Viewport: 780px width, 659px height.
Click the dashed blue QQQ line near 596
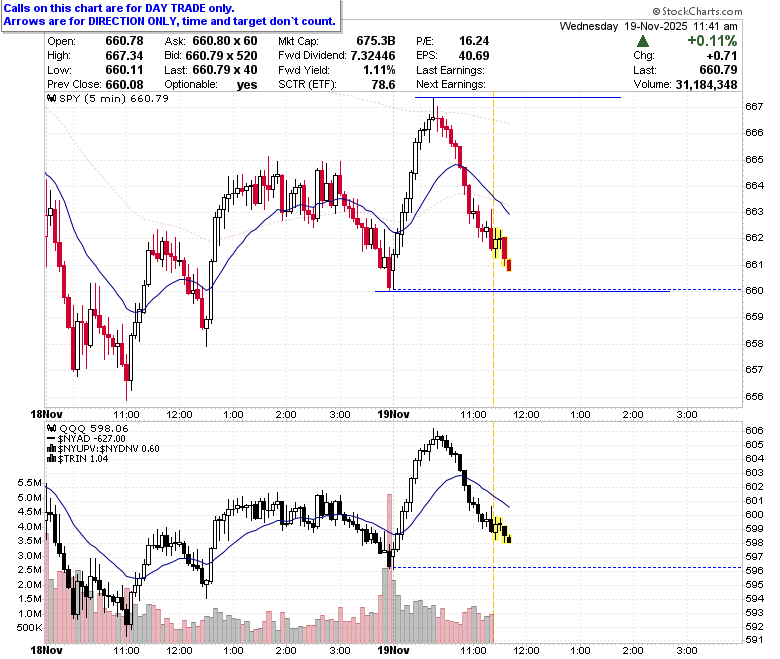567,567
